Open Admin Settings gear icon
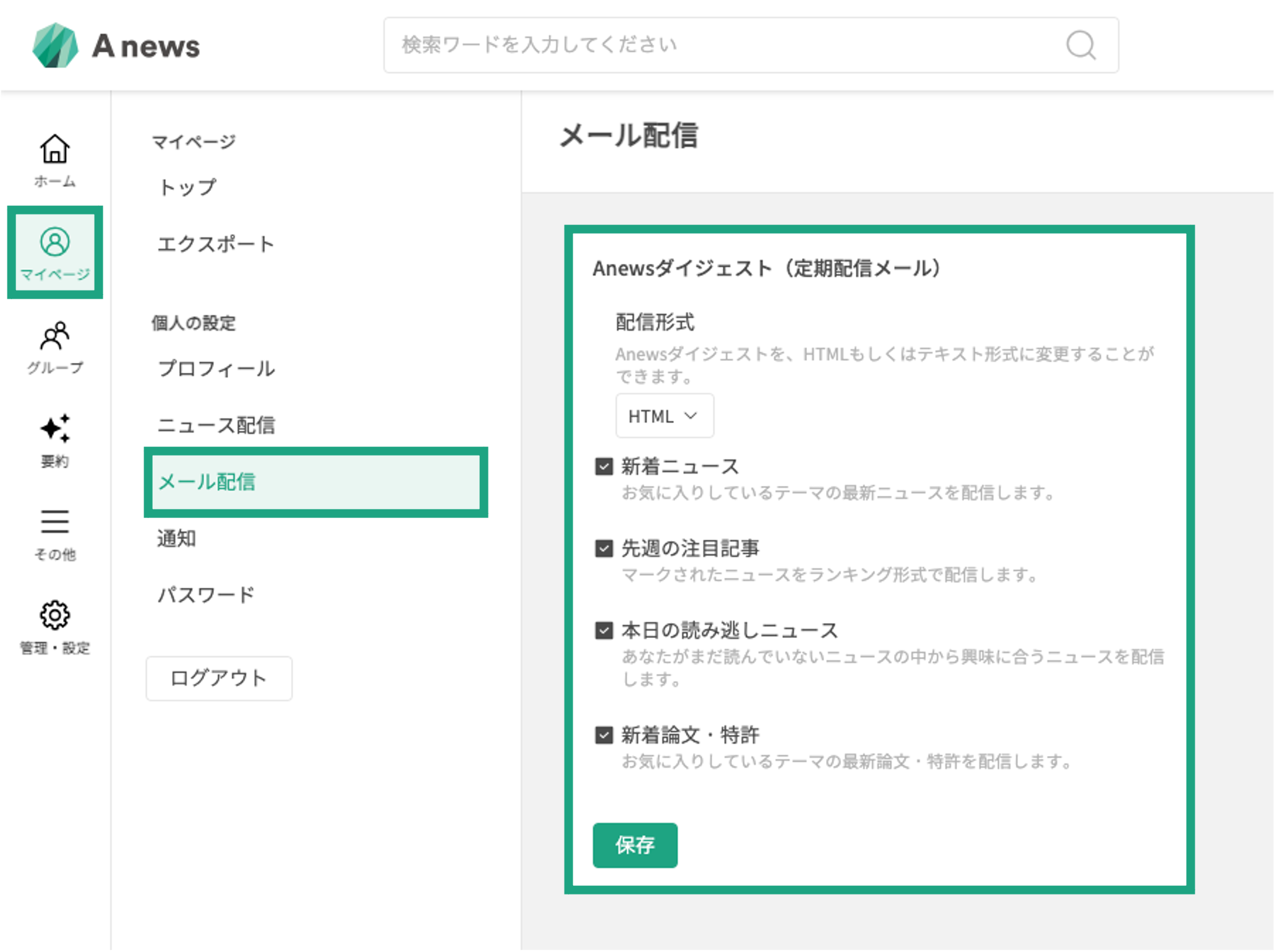The width and height of the screenshot is (1275, 952). (x=55, y=615)
